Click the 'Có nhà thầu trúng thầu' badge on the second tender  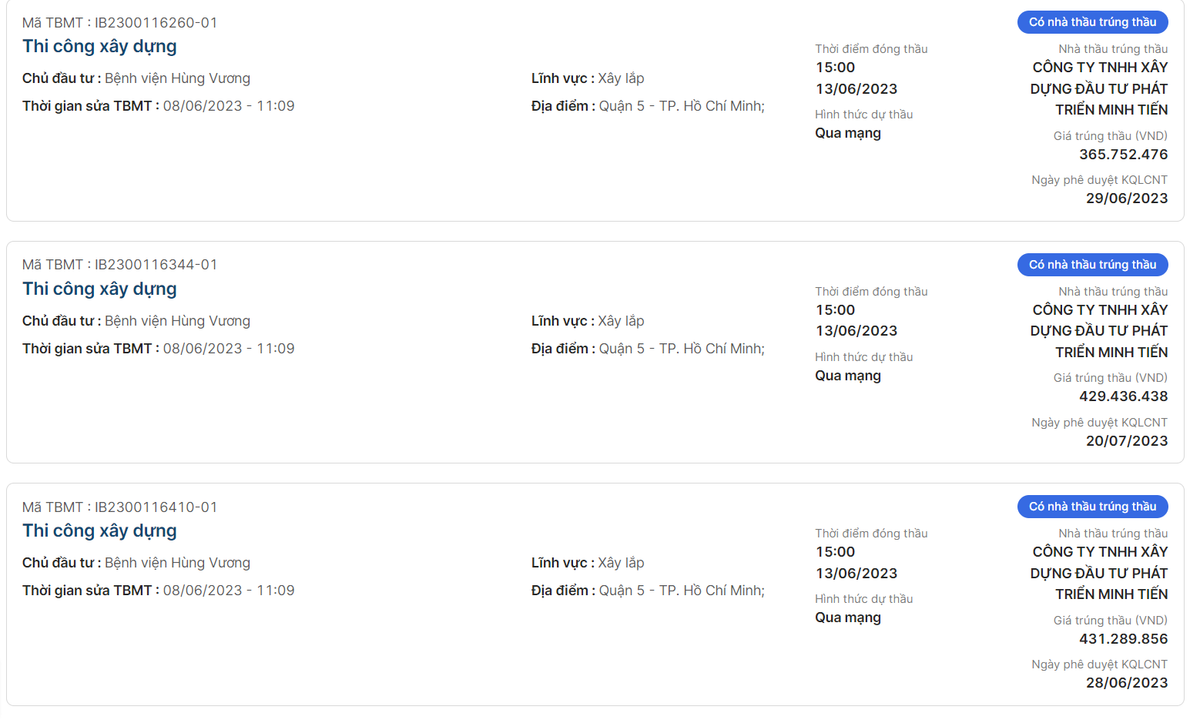pyautogui.click(x=1092, y=264)
